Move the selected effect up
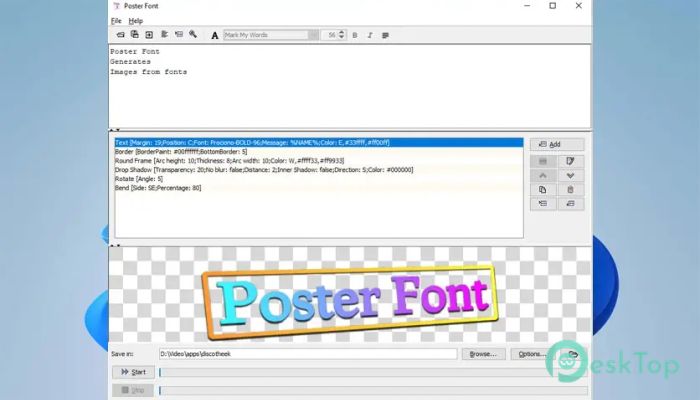This screenshot has width=700, height=400. [x=543, y=175]
